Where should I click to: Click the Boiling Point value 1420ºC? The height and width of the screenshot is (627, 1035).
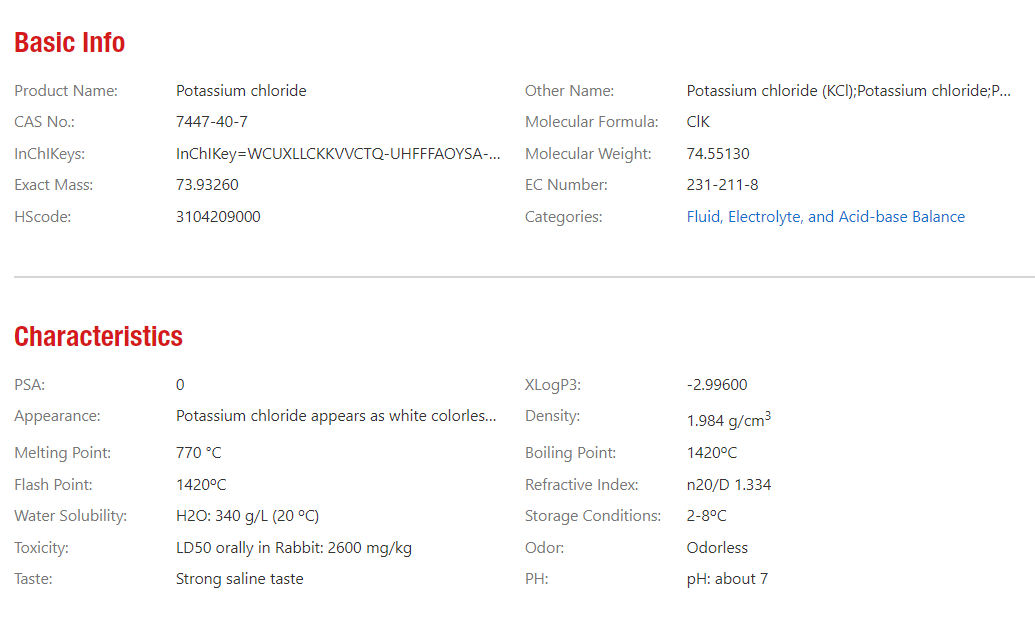(711, 453)
